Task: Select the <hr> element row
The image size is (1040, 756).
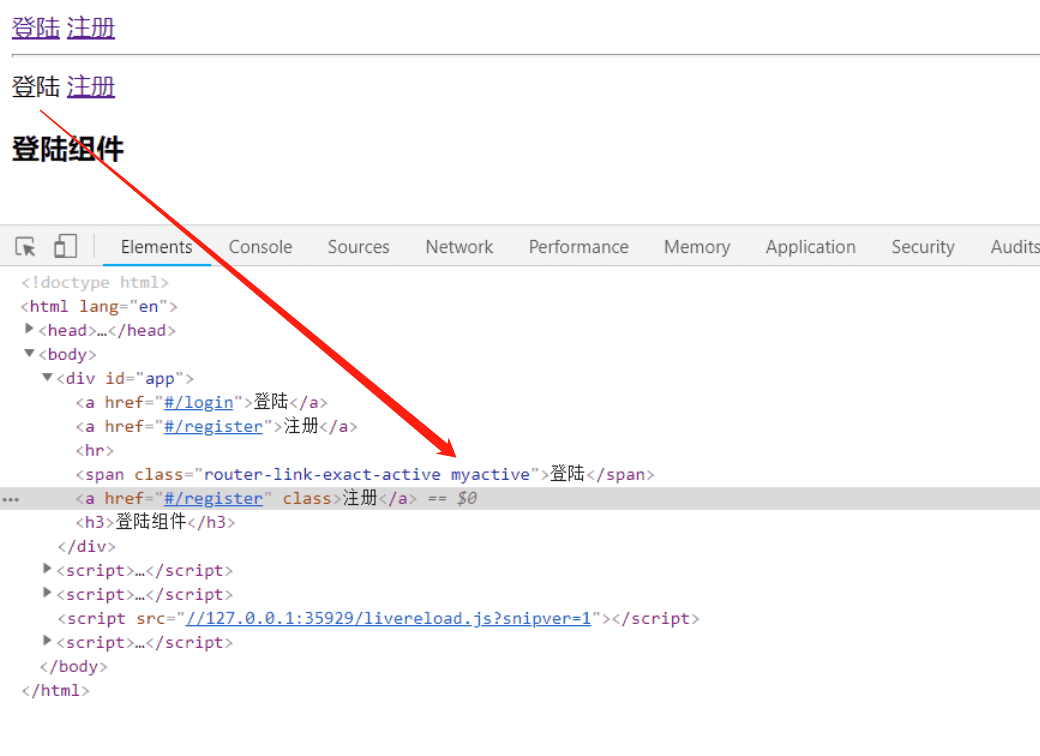Action: [x=94, y=451]
